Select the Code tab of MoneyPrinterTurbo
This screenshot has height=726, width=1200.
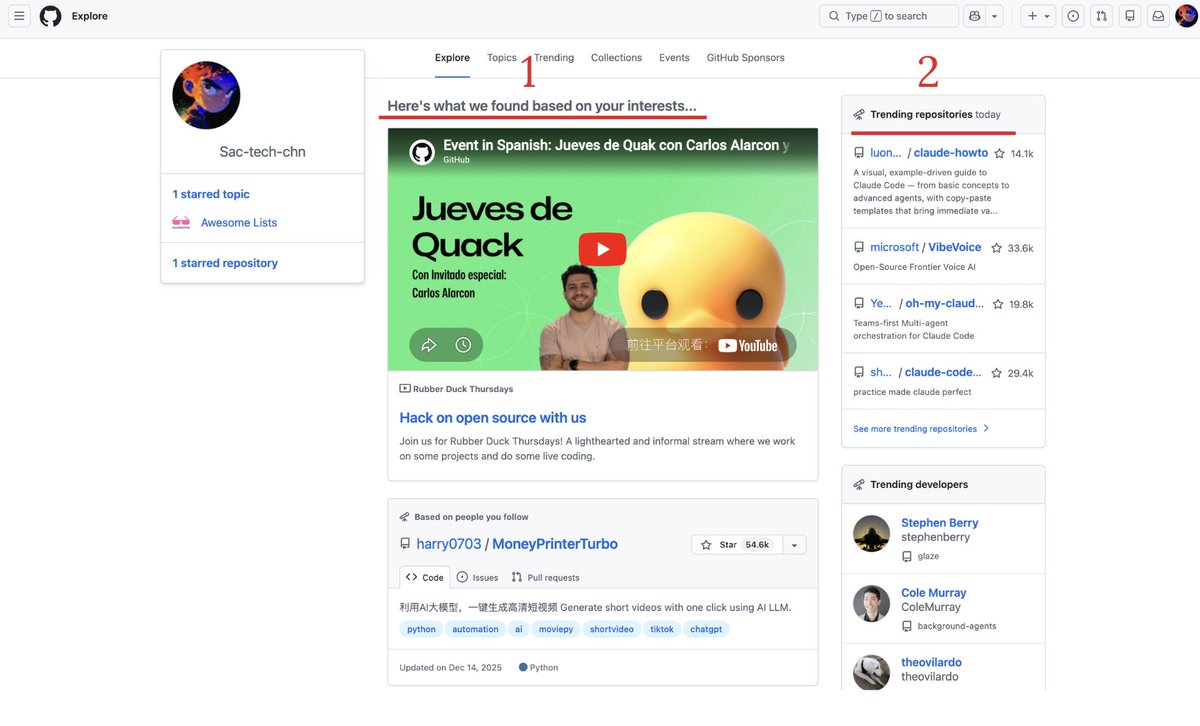point(425,577)
